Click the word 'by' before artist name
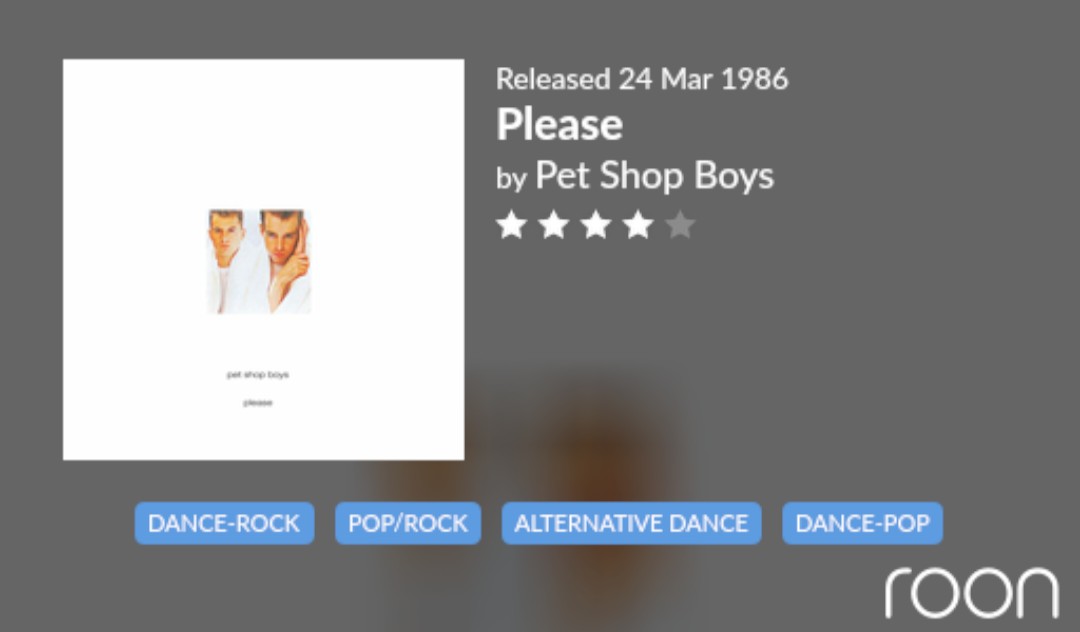1080x632 pixels. tap(510, 179)
